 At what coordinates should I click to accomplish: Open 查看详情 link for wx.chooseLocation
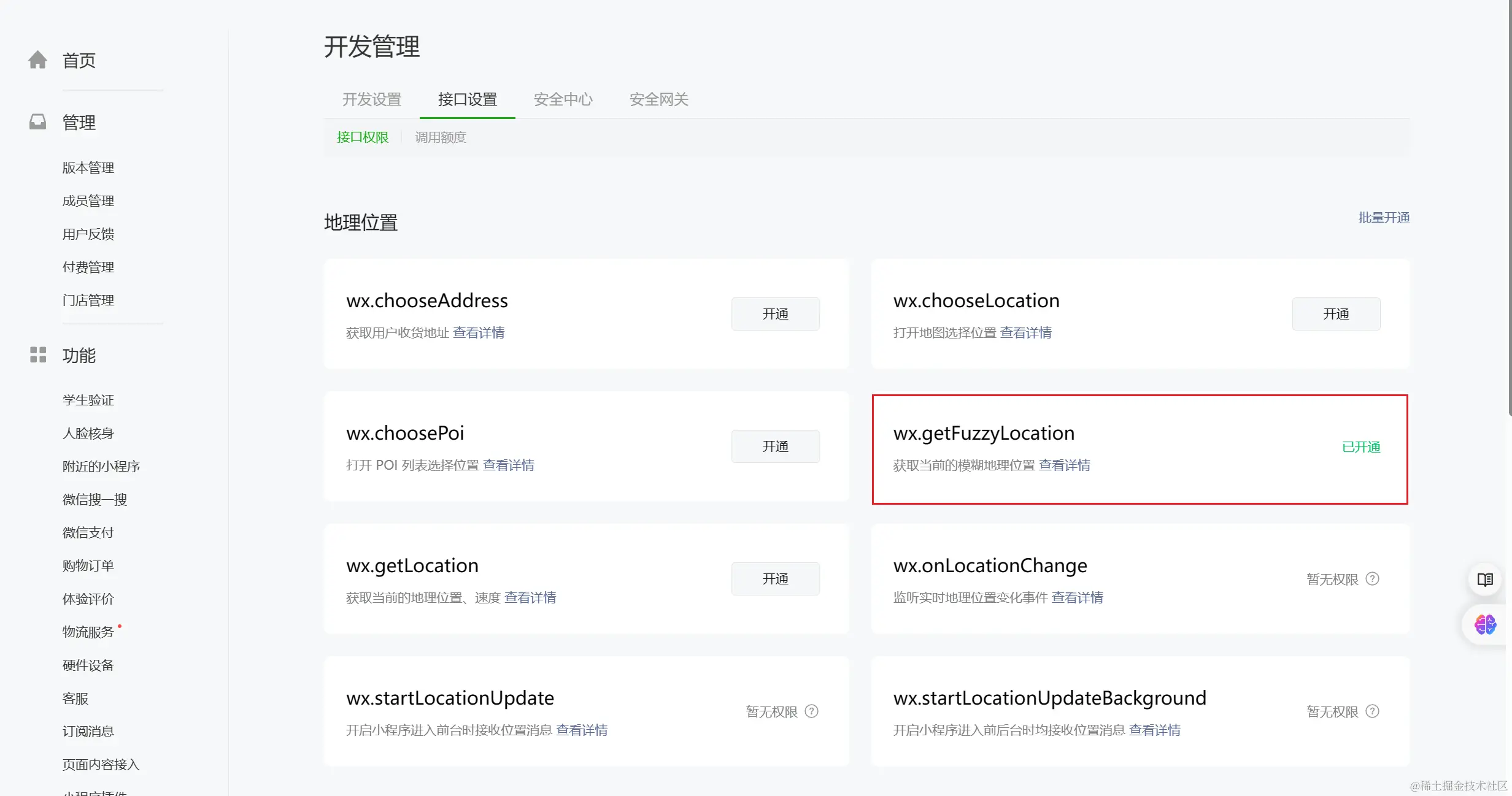click(x=1026, y=332)
